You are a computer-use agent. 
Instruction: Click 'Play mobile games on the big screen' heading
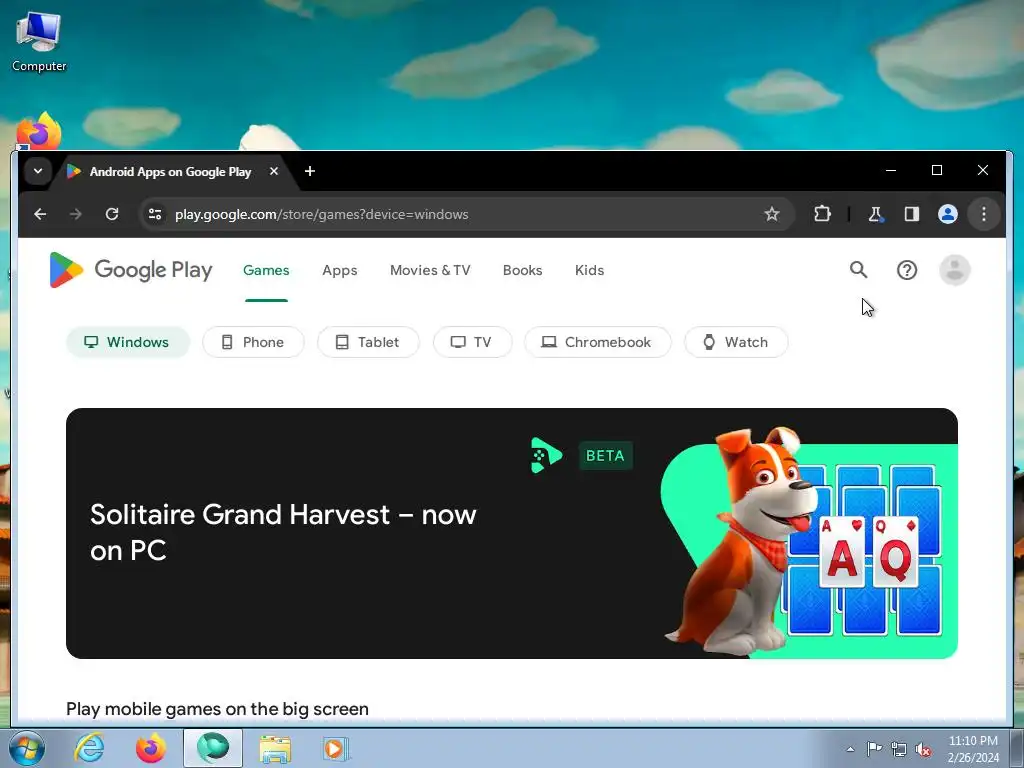tap(217, 709)
